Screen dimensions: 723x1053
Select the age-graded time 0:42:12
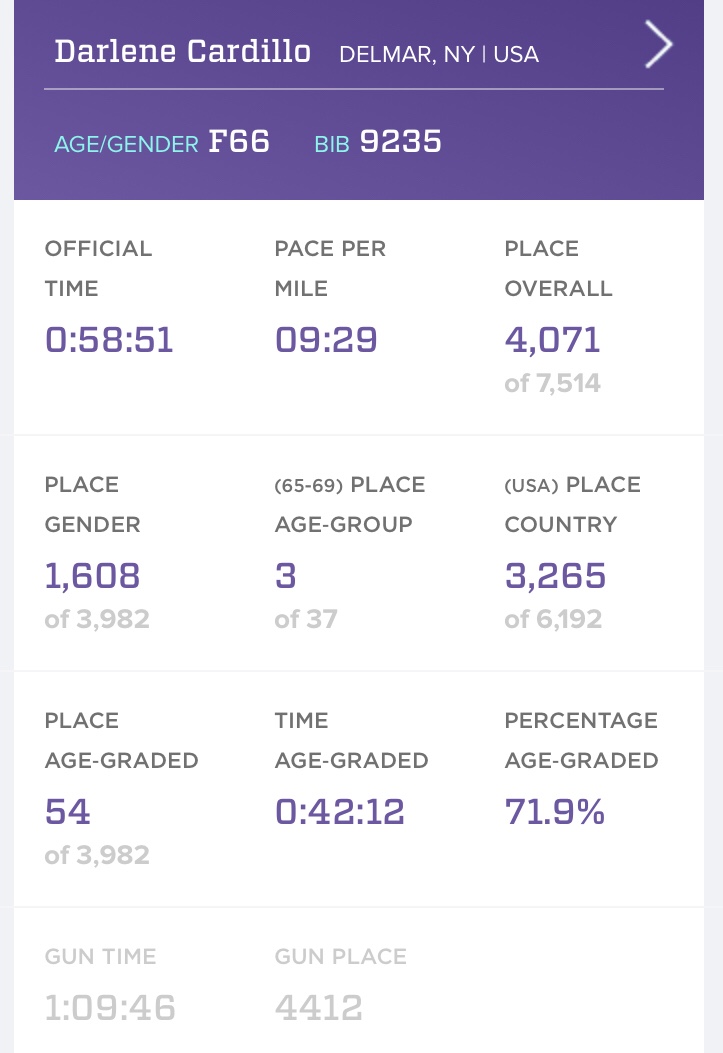point(339,812)
